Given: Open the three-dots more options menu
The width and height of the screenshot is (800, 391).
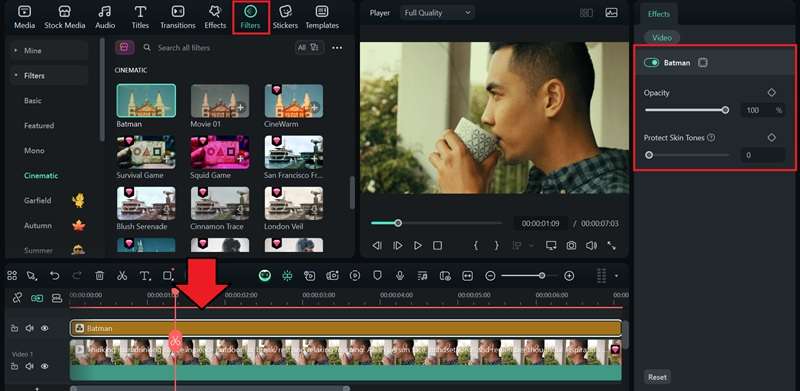Looking at the screenshot, I should coord(337,47).
